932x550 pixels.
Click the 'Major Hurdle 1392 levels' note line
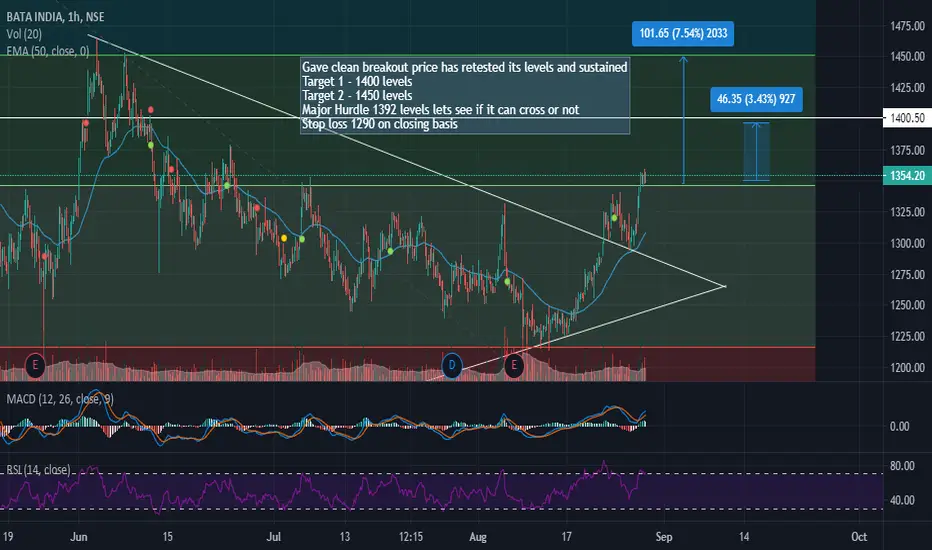pos(440,110)
